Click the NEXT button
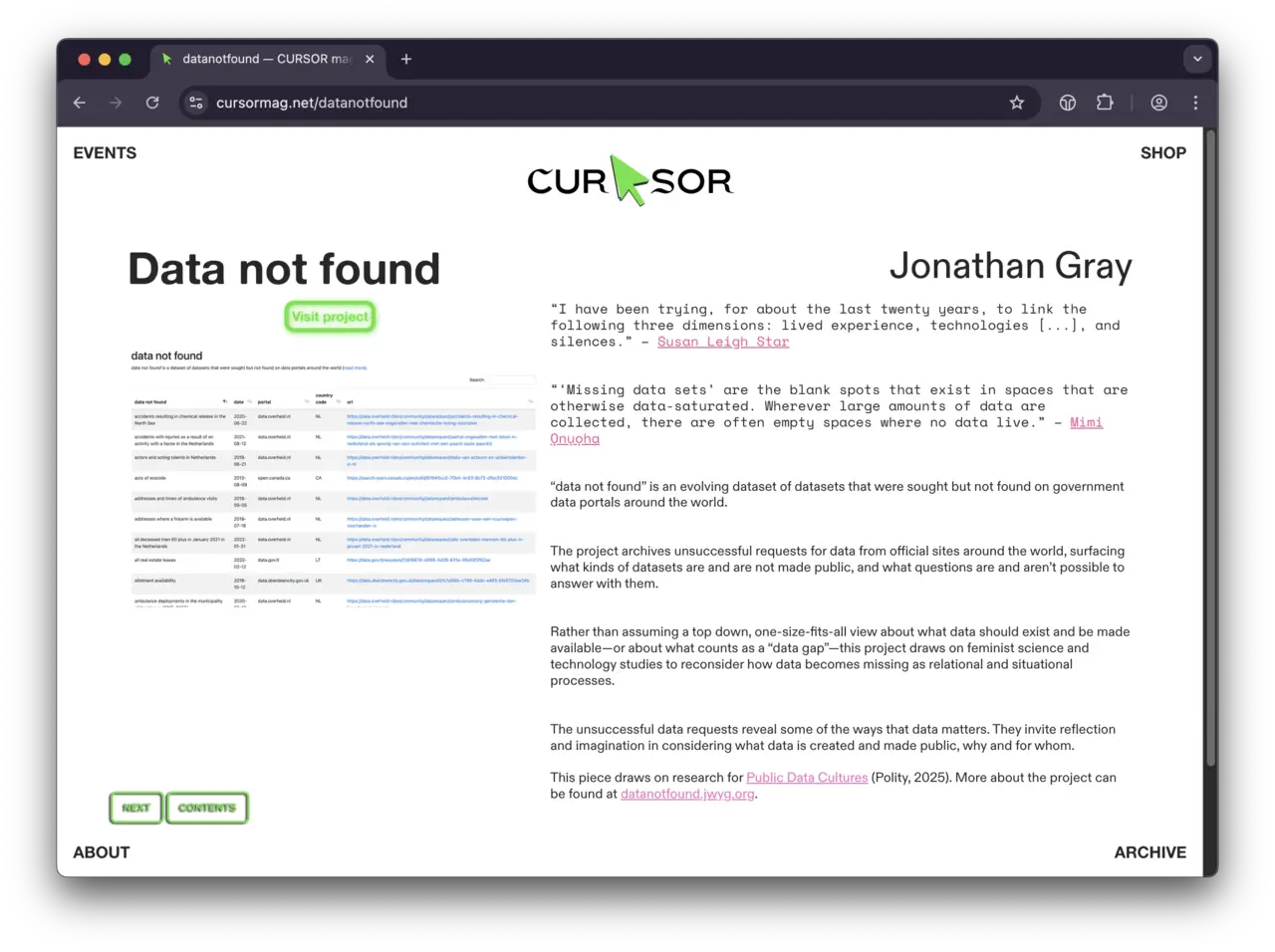This screenshot has width=1275, height=952. click(x=135, y=808)
